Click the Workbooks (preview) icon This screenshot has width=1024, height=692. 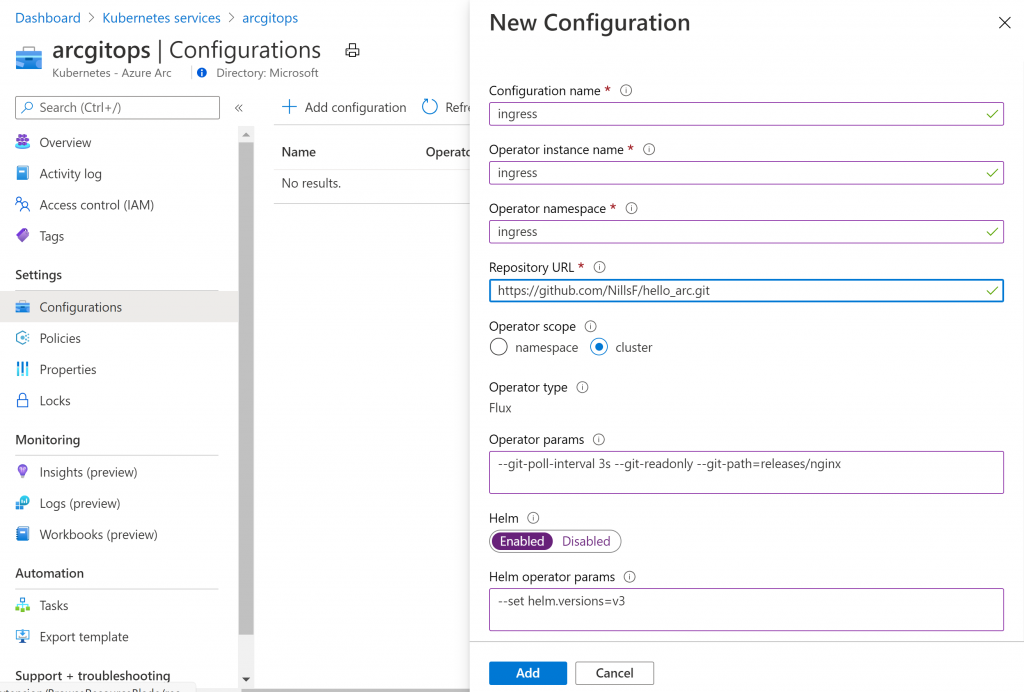click(23, 534)
